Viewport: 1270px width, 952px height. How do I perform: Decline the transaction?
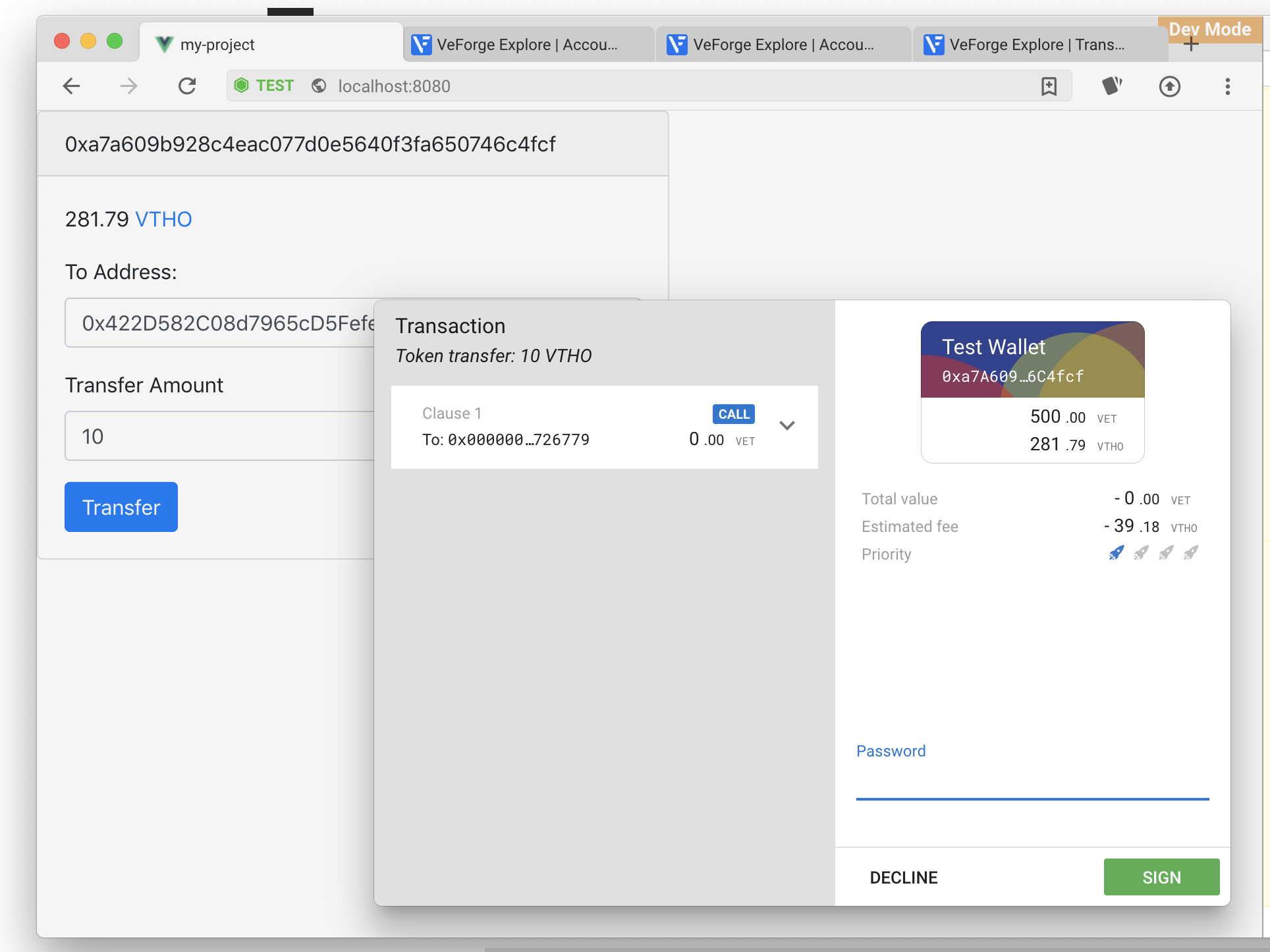903,877
